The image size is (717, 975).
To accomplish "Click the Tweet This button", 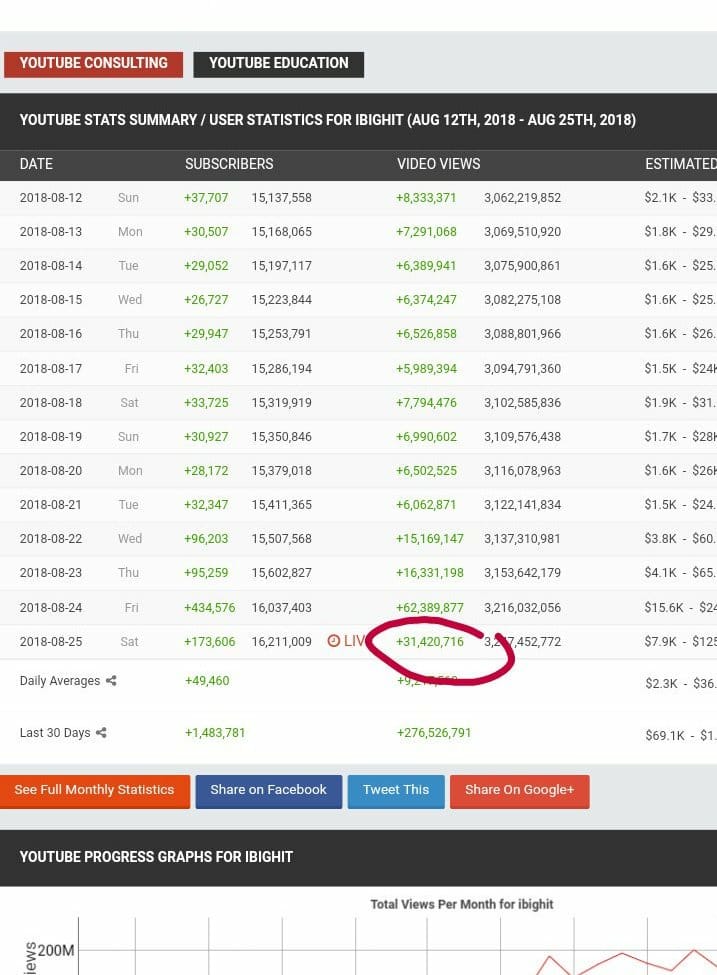I will click(396, 790).
